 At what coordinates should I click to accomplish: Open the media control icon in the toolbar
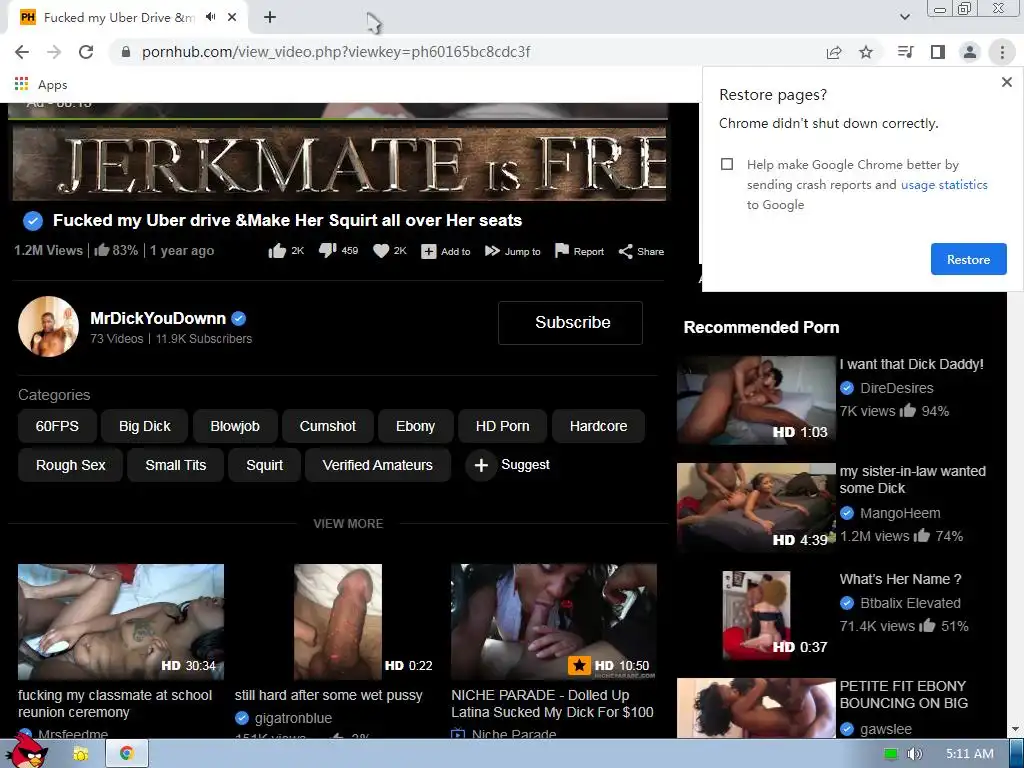click(x=905, y=52)
